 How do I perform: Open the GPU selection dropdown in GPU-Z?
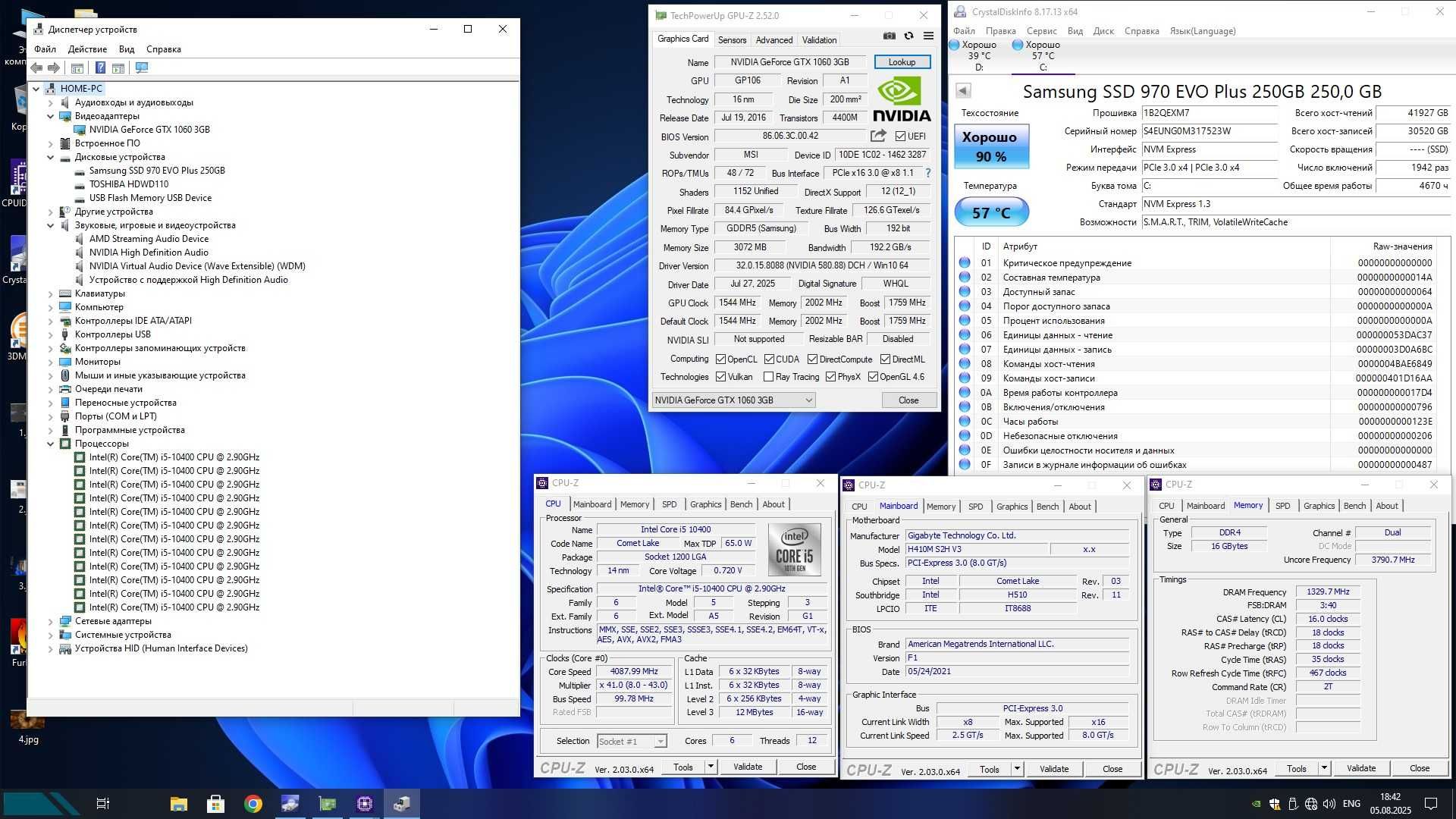[733, 400]
